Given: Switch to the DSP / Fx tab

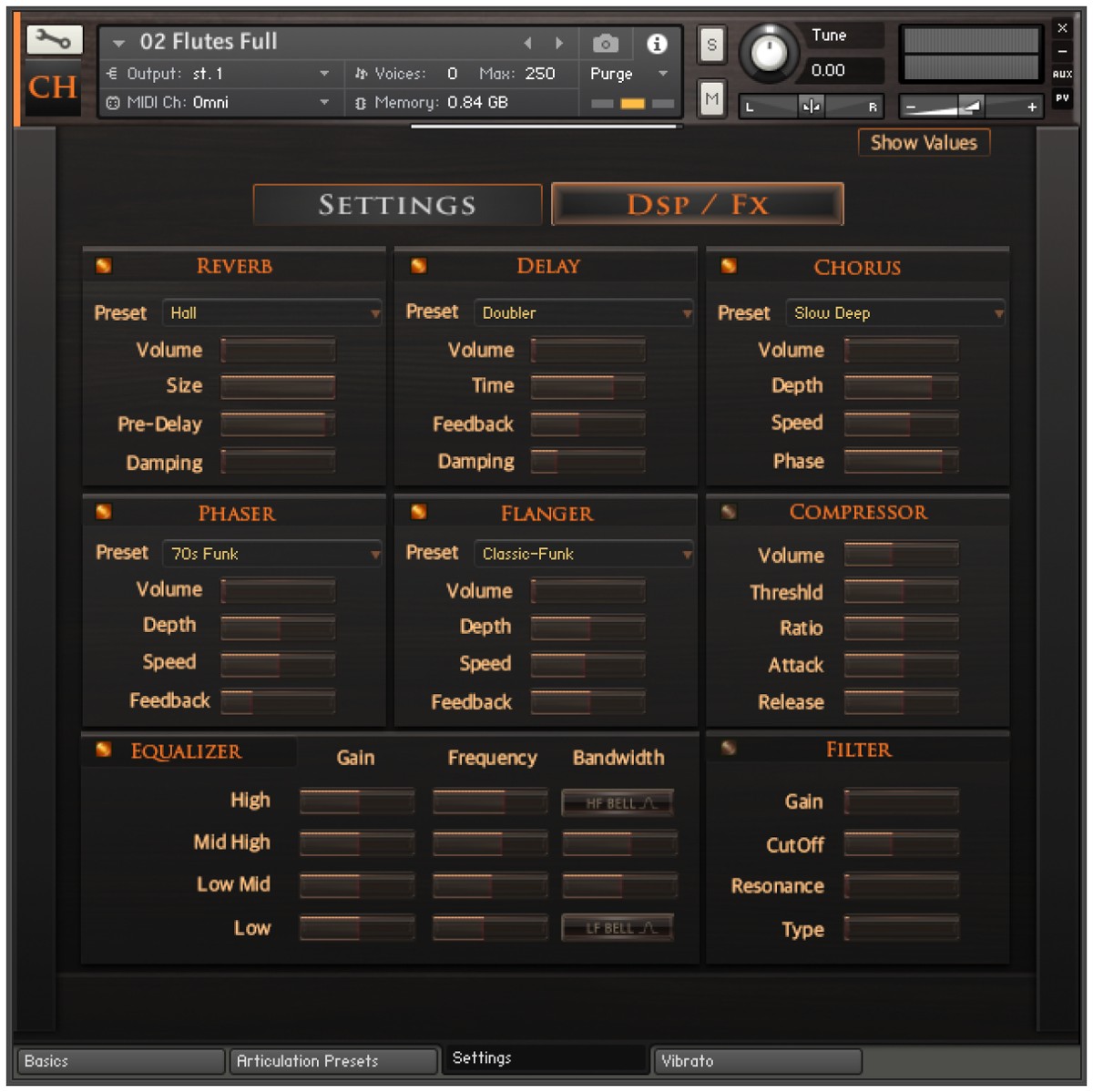Looking at the screenshot, I should 696,204.
